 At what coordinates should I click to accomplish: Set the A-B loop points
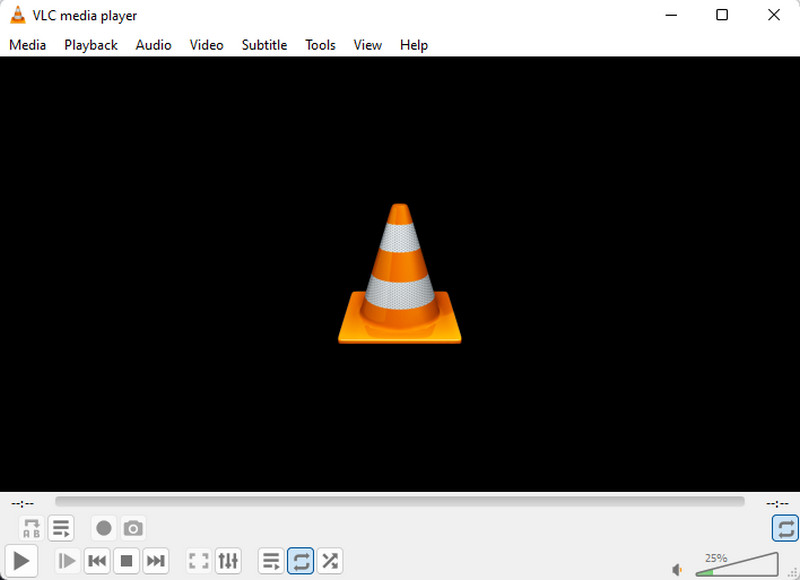point(30,528)
